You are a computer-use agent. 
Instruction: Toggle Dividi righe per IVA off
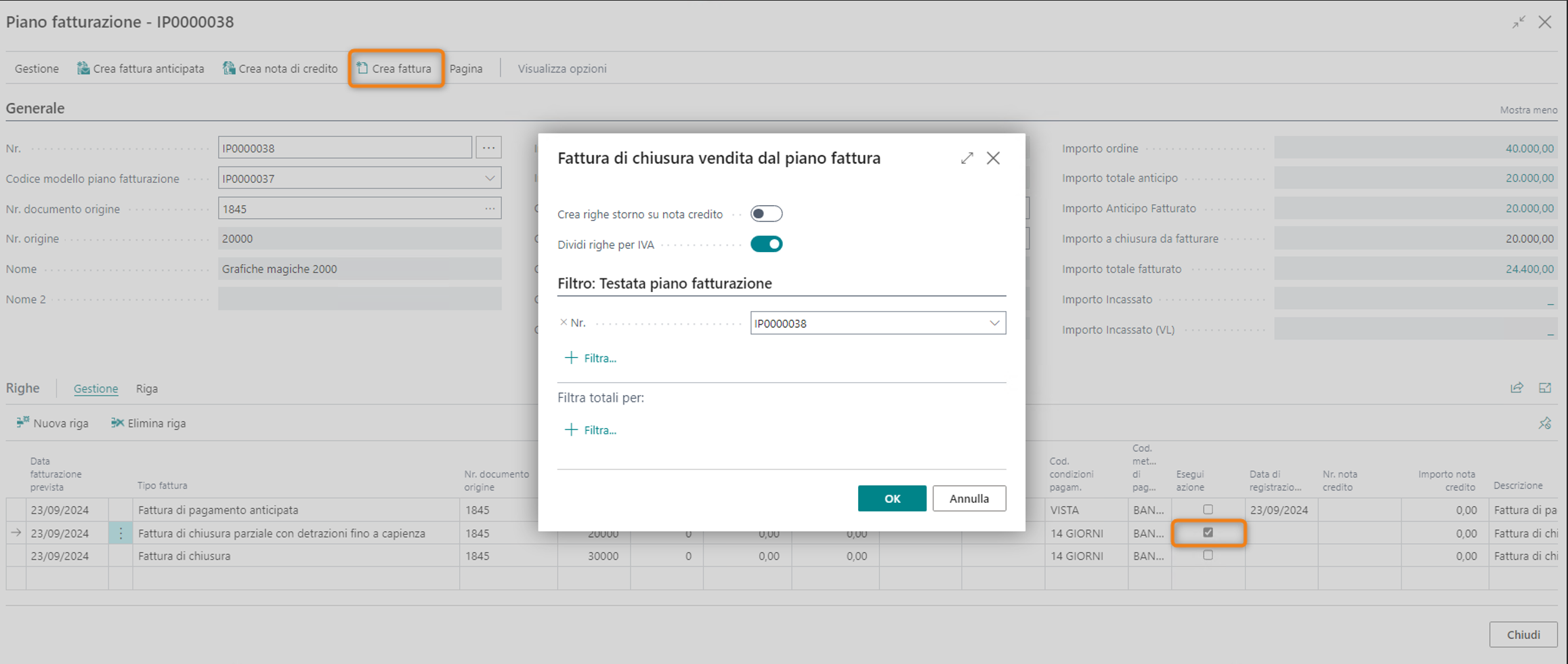[x=766, y=244]
